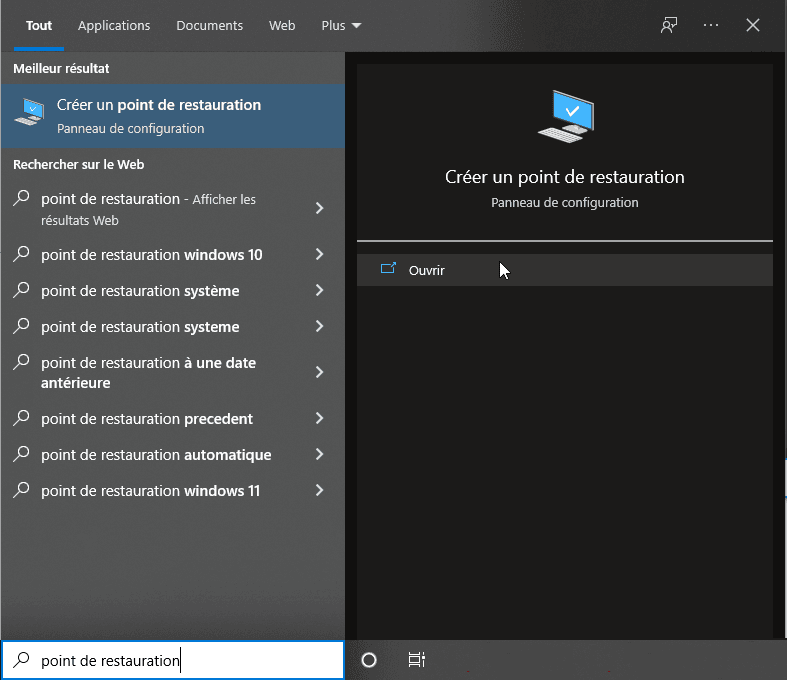Open Task View from the taskbar
This screenshot has width=787, height=680.
417,660
